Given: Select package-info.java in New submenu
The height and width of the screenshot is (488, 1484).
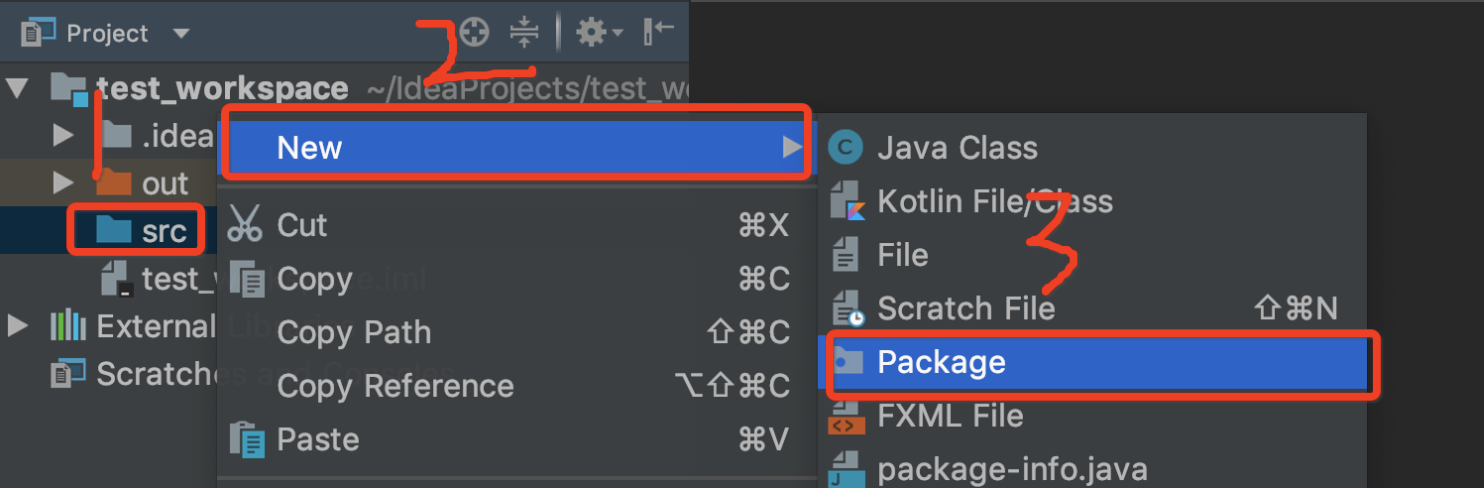Looking at the screenshot, I should [x=1012, y=469].
